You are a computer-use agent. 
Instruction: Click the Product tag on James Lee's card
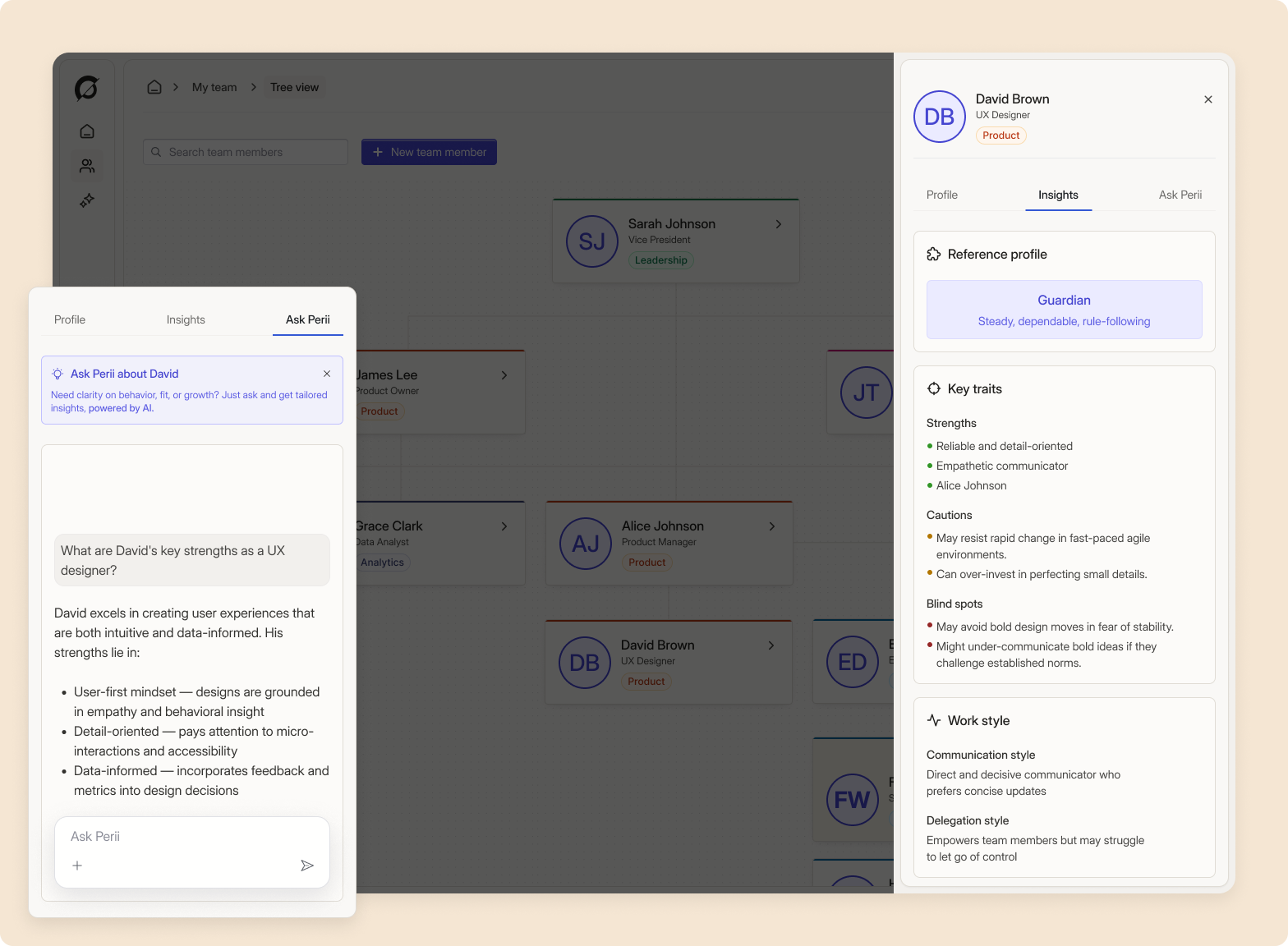pos(379,411)
